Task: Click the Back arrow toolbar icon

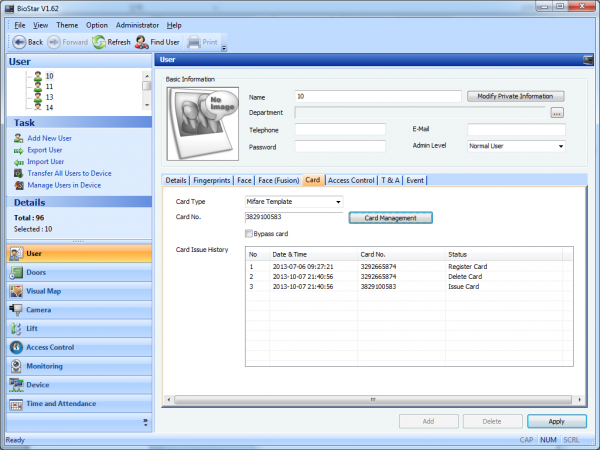Action: 18,42
